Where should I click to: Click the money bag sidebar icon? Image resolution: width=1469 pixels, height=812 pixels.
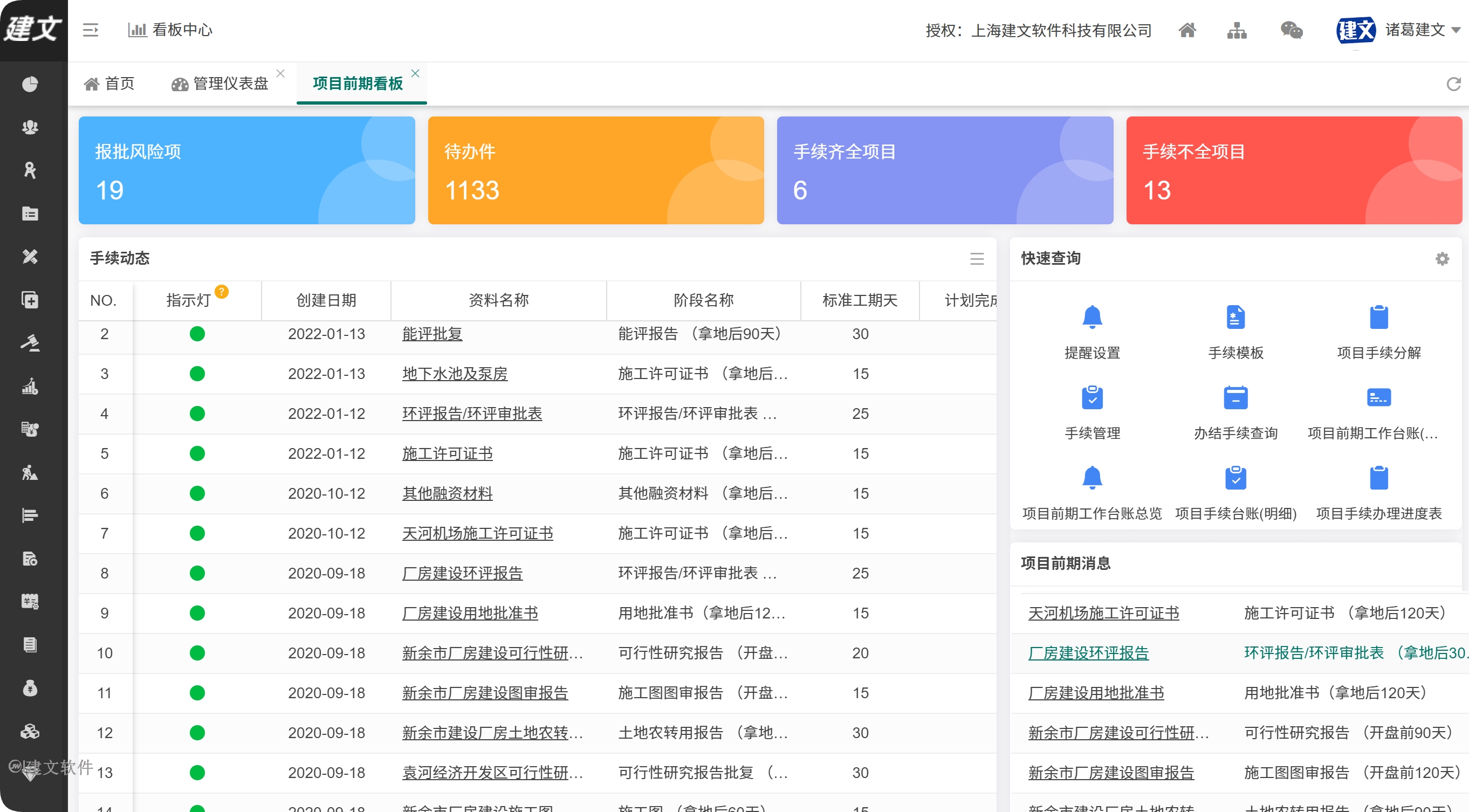(x=30, y=687)
